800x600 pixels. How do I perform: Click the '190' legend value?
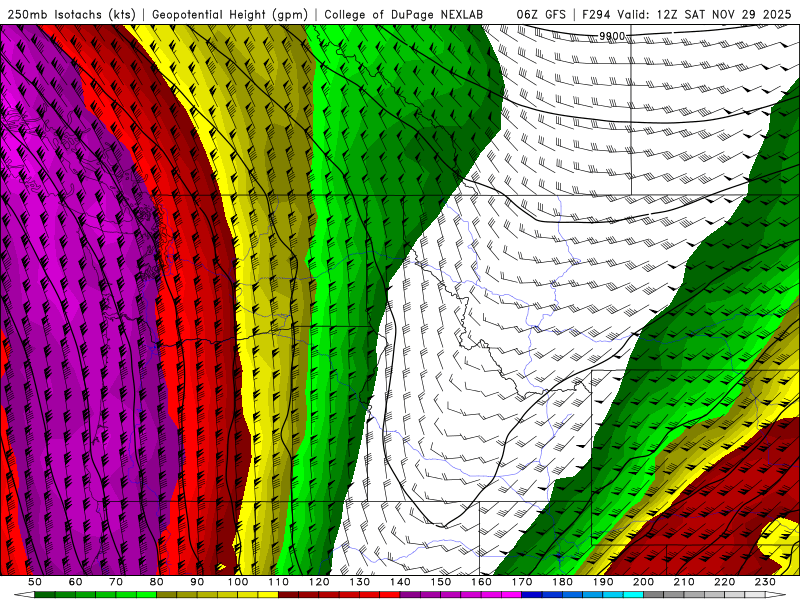(603, 582)
